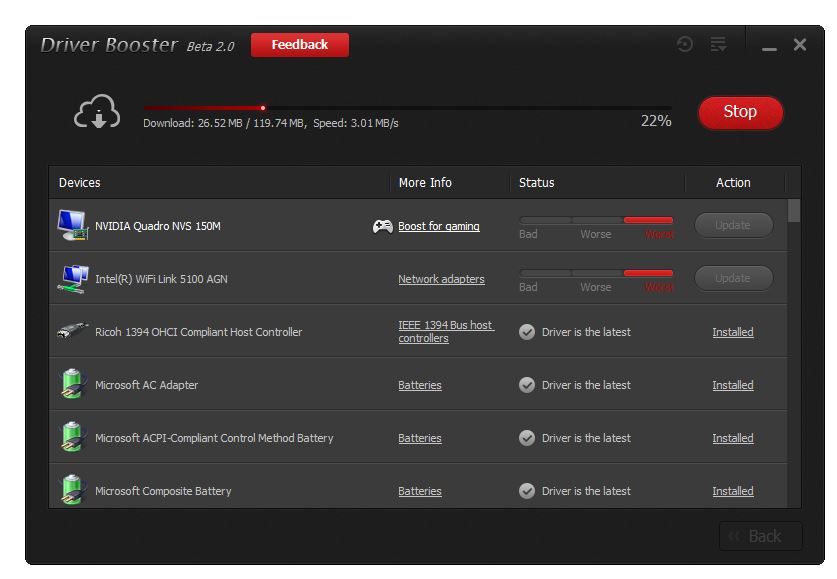Viewport: 837px width, 579px height.
Task: Click Update for NVIDIA Quadro NVS 150M
Action: pyautogui.click(x=733, y=225)
